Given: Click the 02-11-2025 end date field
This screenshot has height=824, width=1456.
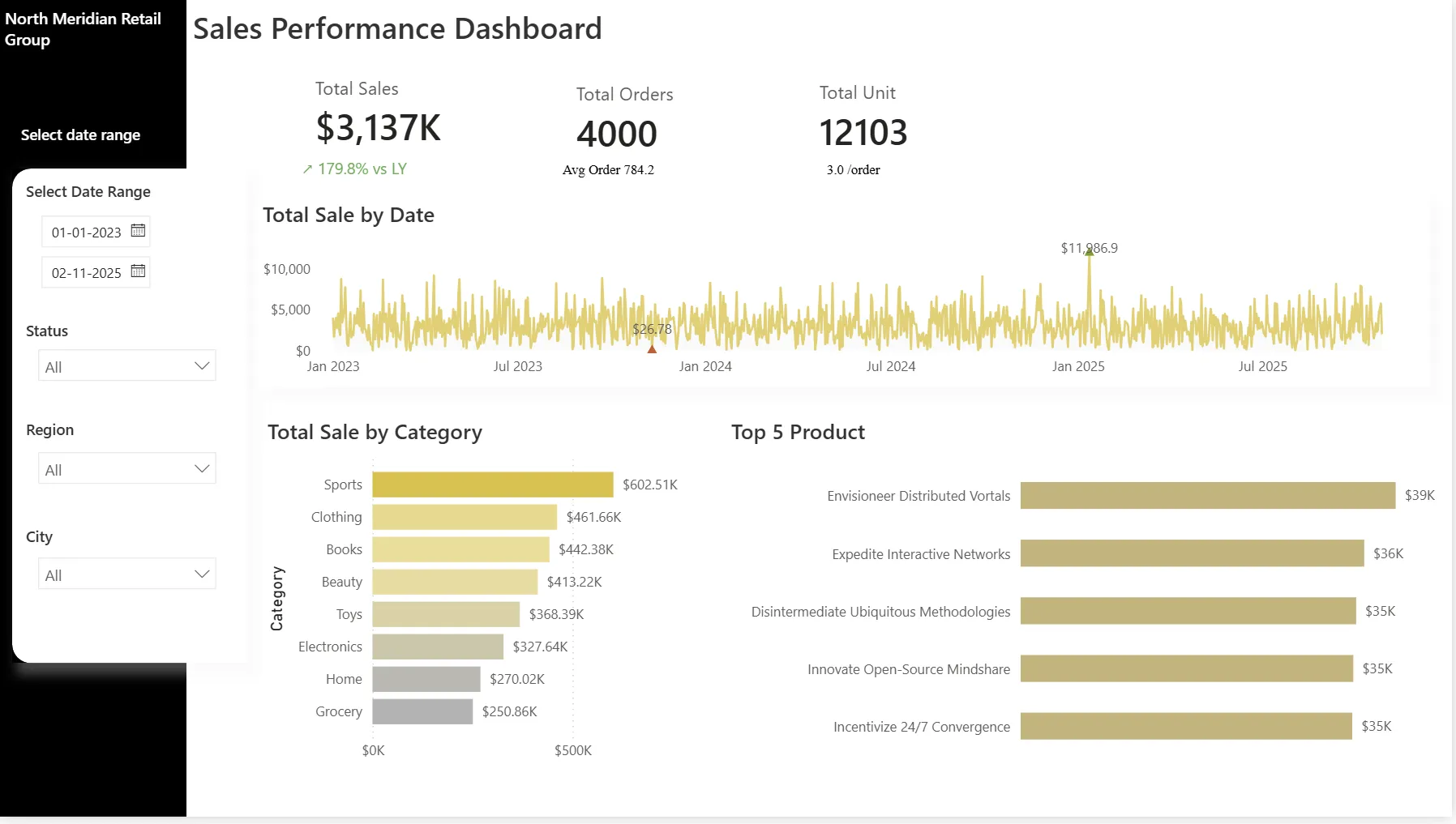Looking at the screenshot, I should [96, 272].
